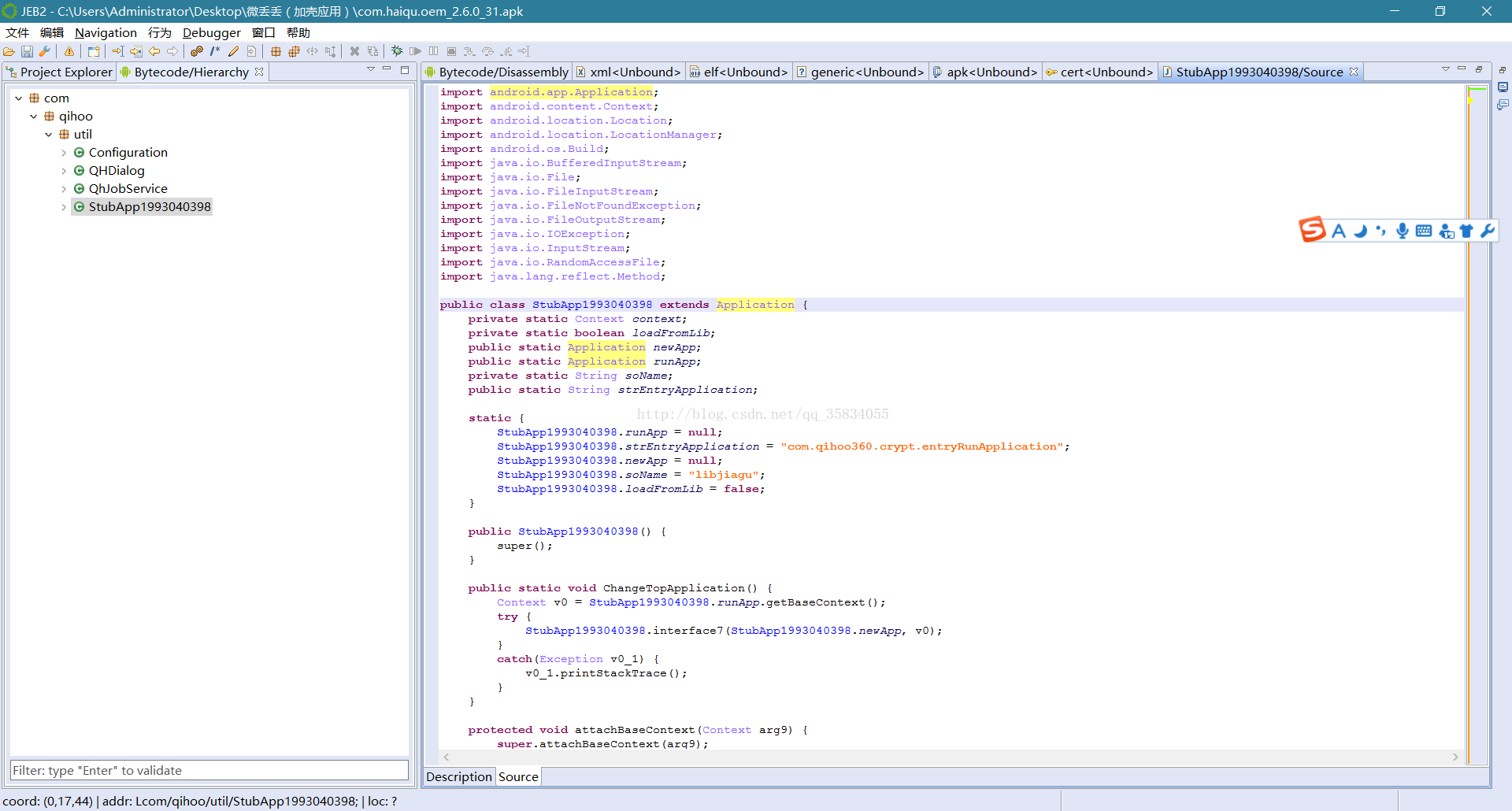Click the comment slash-star toolbar icon
This screenshot has height=811, width=1512.
[215, 51]
